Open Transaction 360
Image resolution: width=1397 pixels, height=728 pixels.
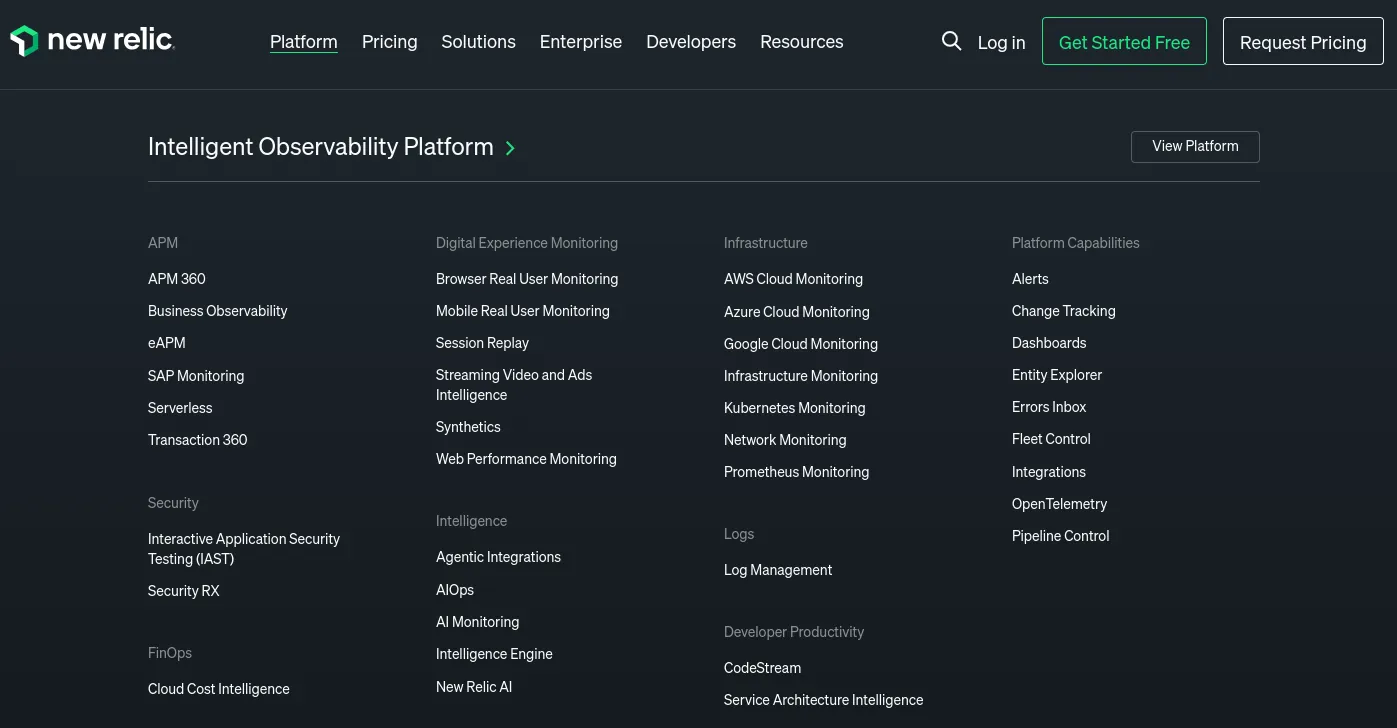click(197, 440)
